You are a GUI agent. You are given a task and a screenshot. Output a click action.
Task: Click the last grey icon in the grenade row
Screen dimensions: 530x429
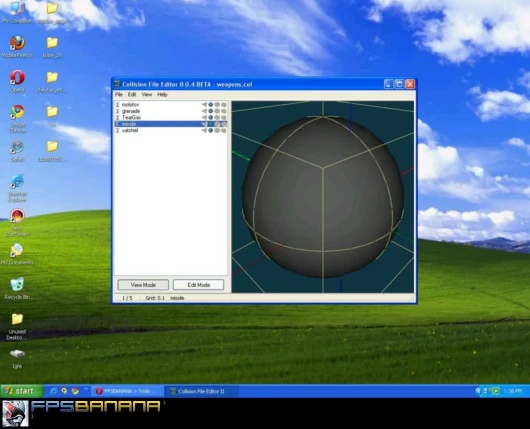coord(223,111)
